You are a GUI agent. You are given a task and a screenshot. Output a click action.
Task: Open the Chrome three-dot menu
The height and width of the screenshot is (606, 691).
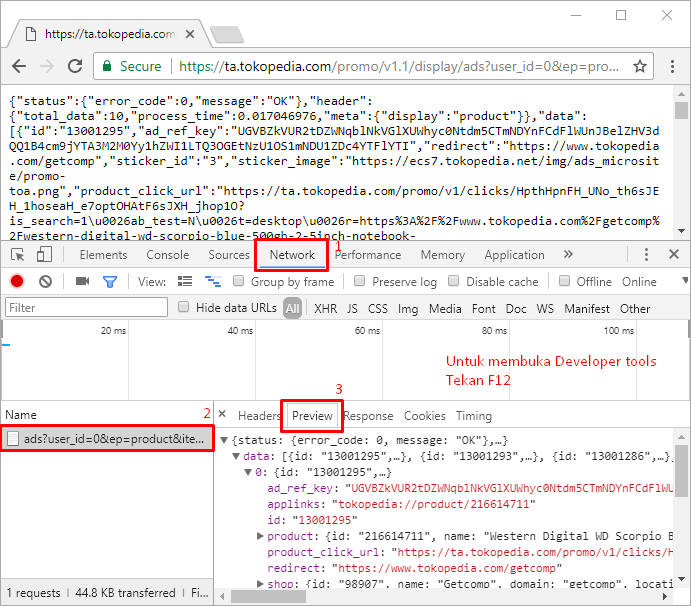pyautogui.click(x=672, y=67)
